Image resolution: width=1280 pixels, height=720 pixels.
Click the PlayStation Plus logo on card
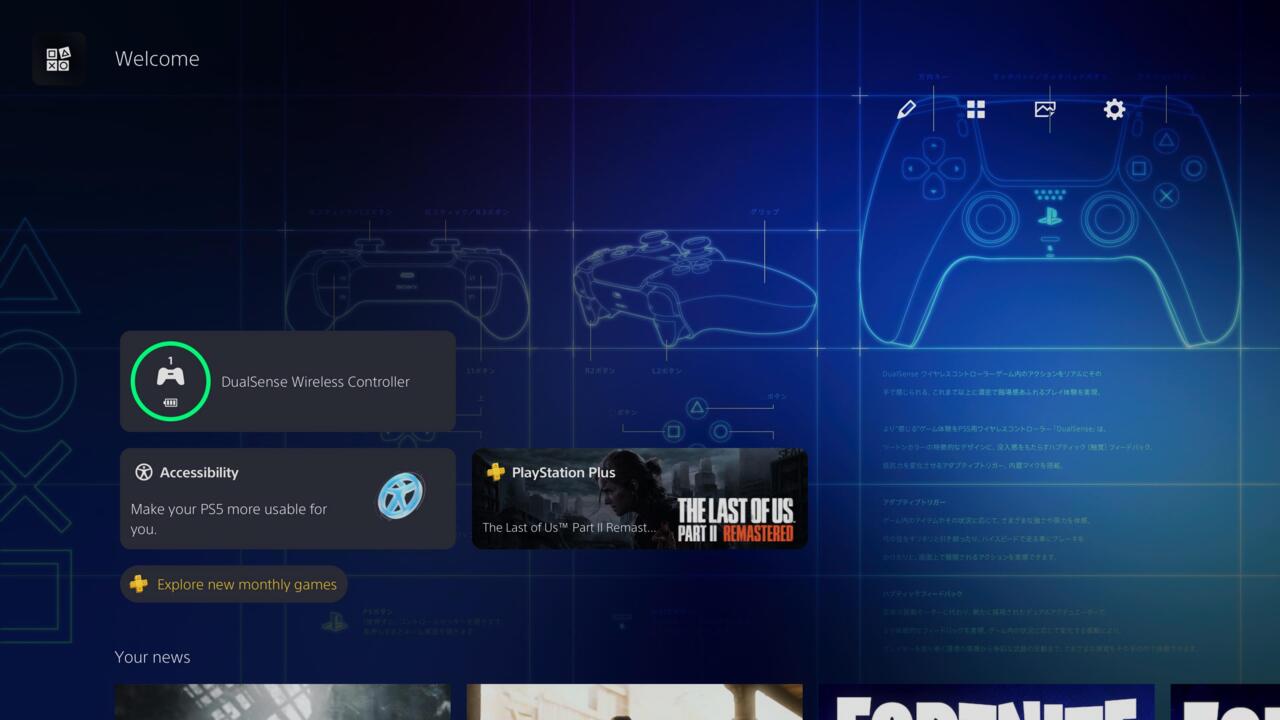tap(495, 472)
